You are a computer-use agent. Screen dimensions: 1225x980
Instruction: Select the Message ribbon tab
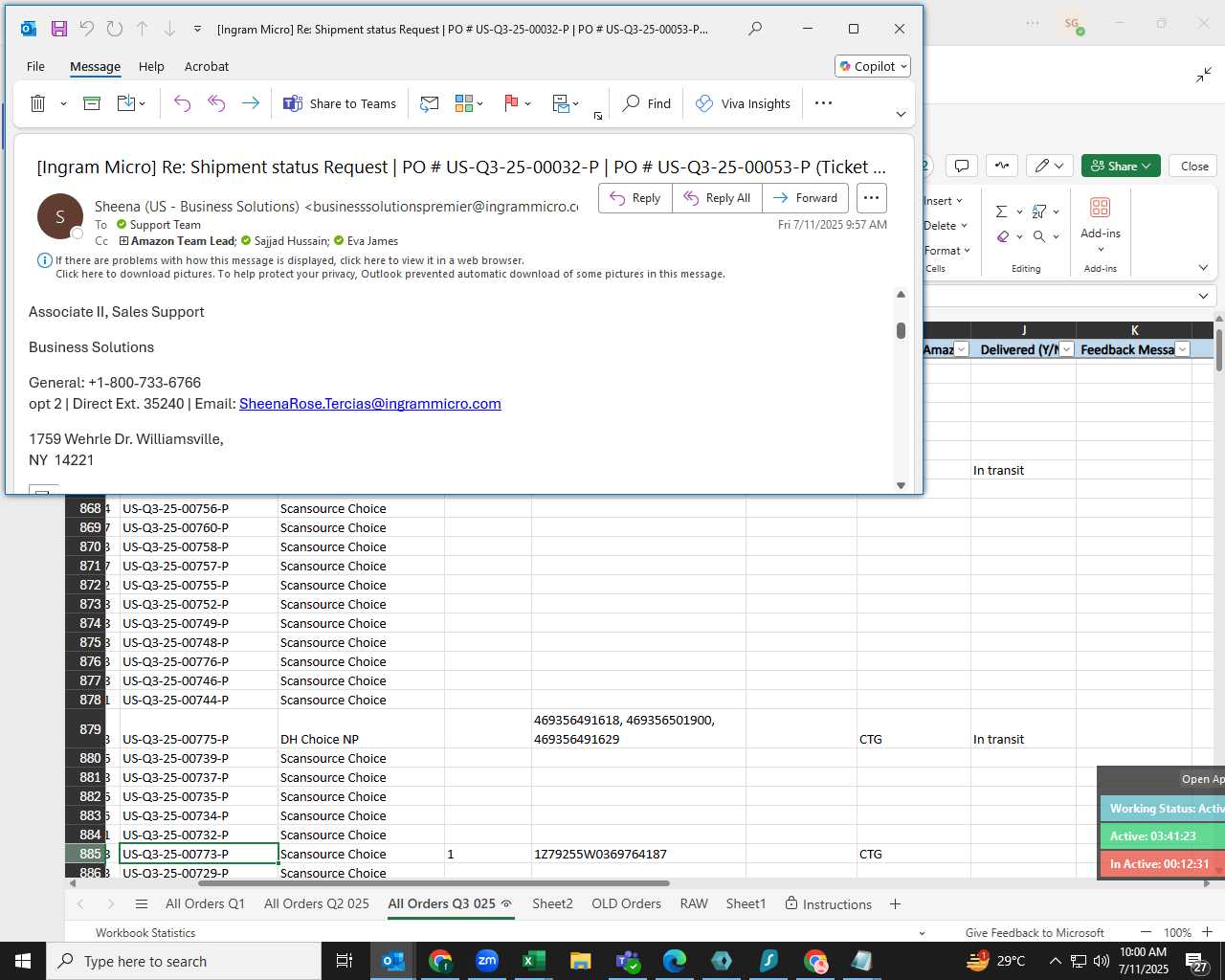pos(95,66)
